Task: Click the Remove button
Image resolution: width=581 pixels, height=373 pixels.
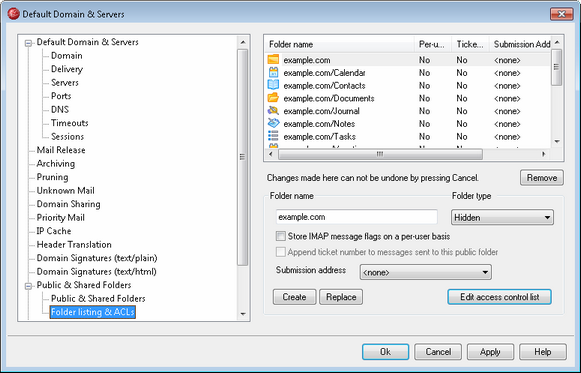Action: click(x=542, y=178)
